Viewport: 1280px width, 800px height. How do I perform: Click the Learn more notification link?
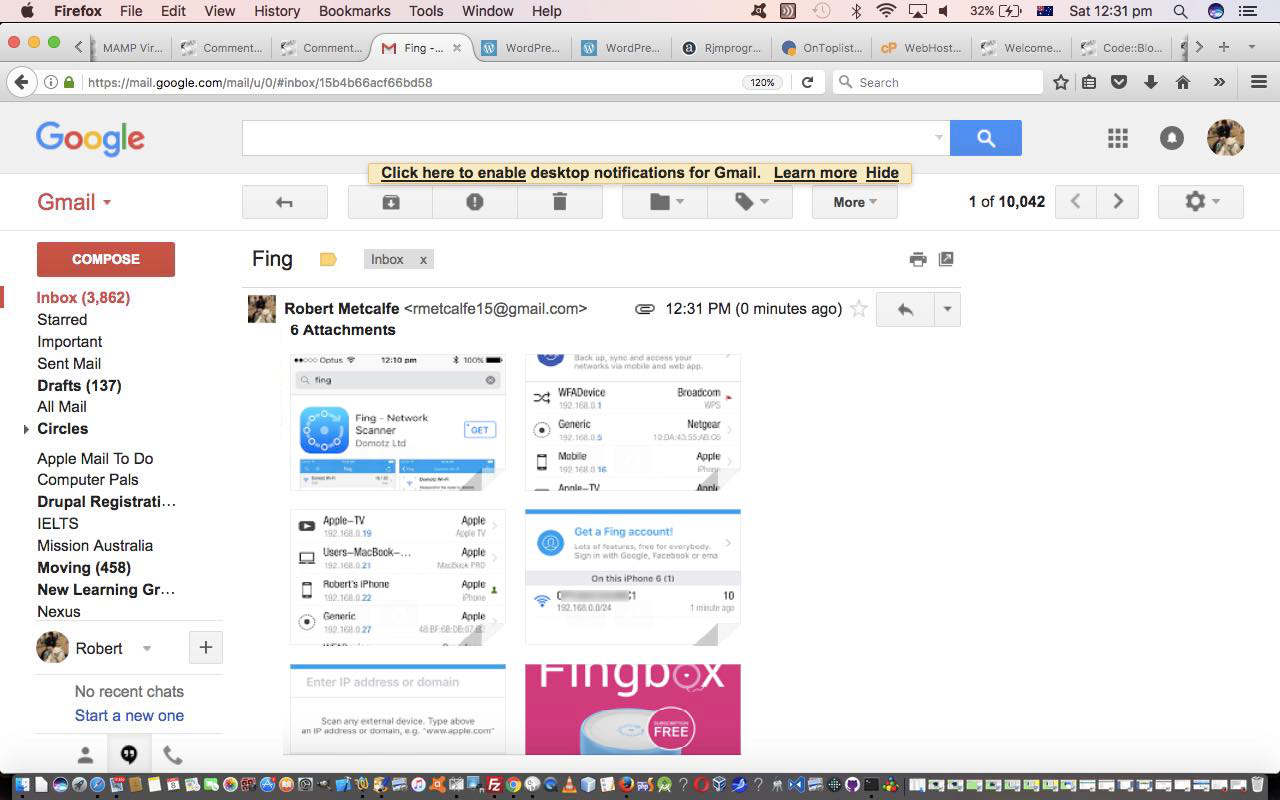tap(815, 173)
